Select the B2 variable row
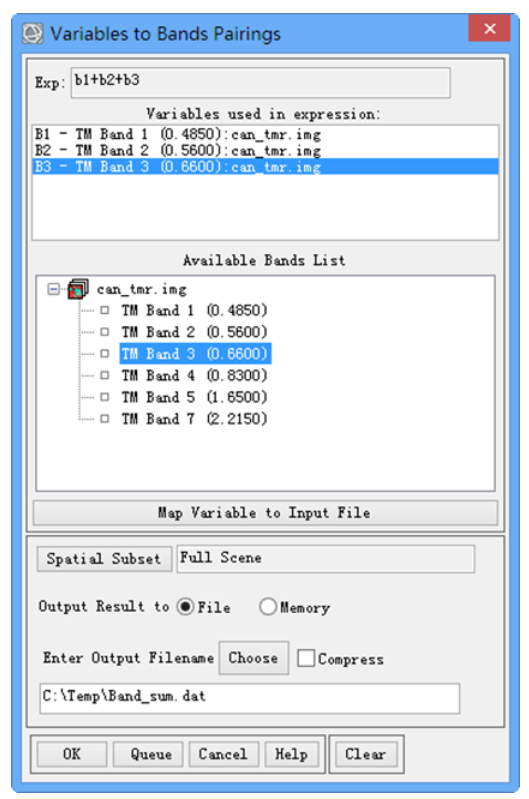Screen dimensions: 529x799 pos(266,151)
